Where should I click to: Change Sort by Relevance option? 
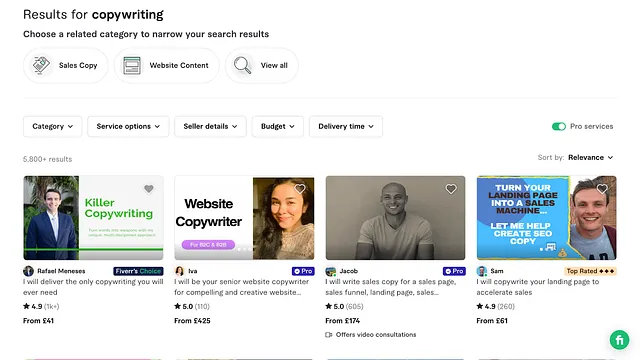[x=590, y=158]
